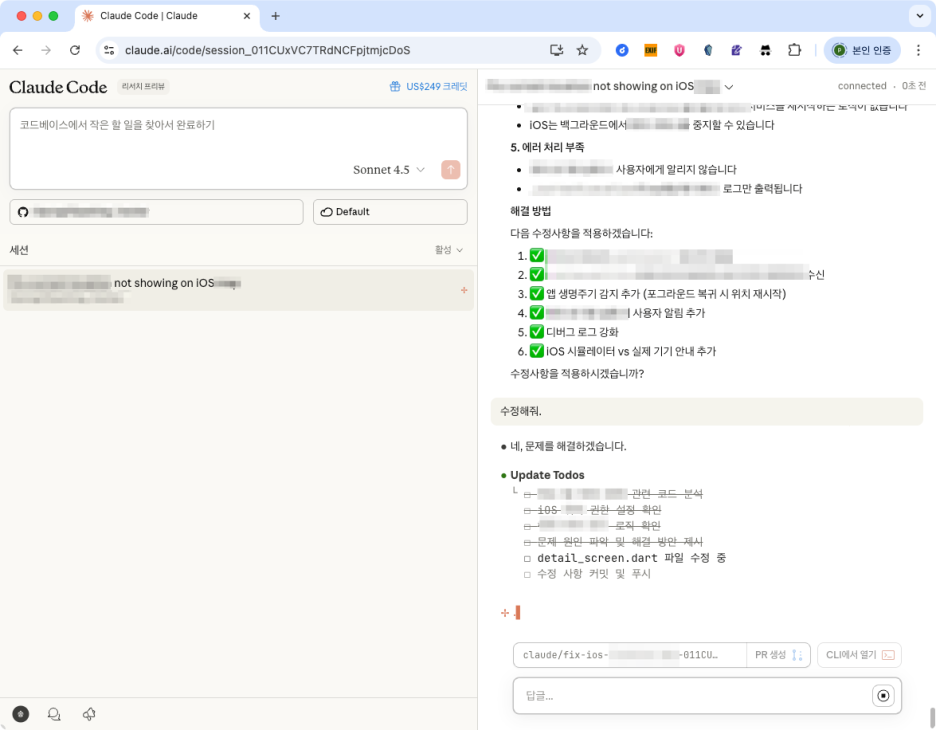Open the Extensions puzzle icon

(x=794, y=50)
